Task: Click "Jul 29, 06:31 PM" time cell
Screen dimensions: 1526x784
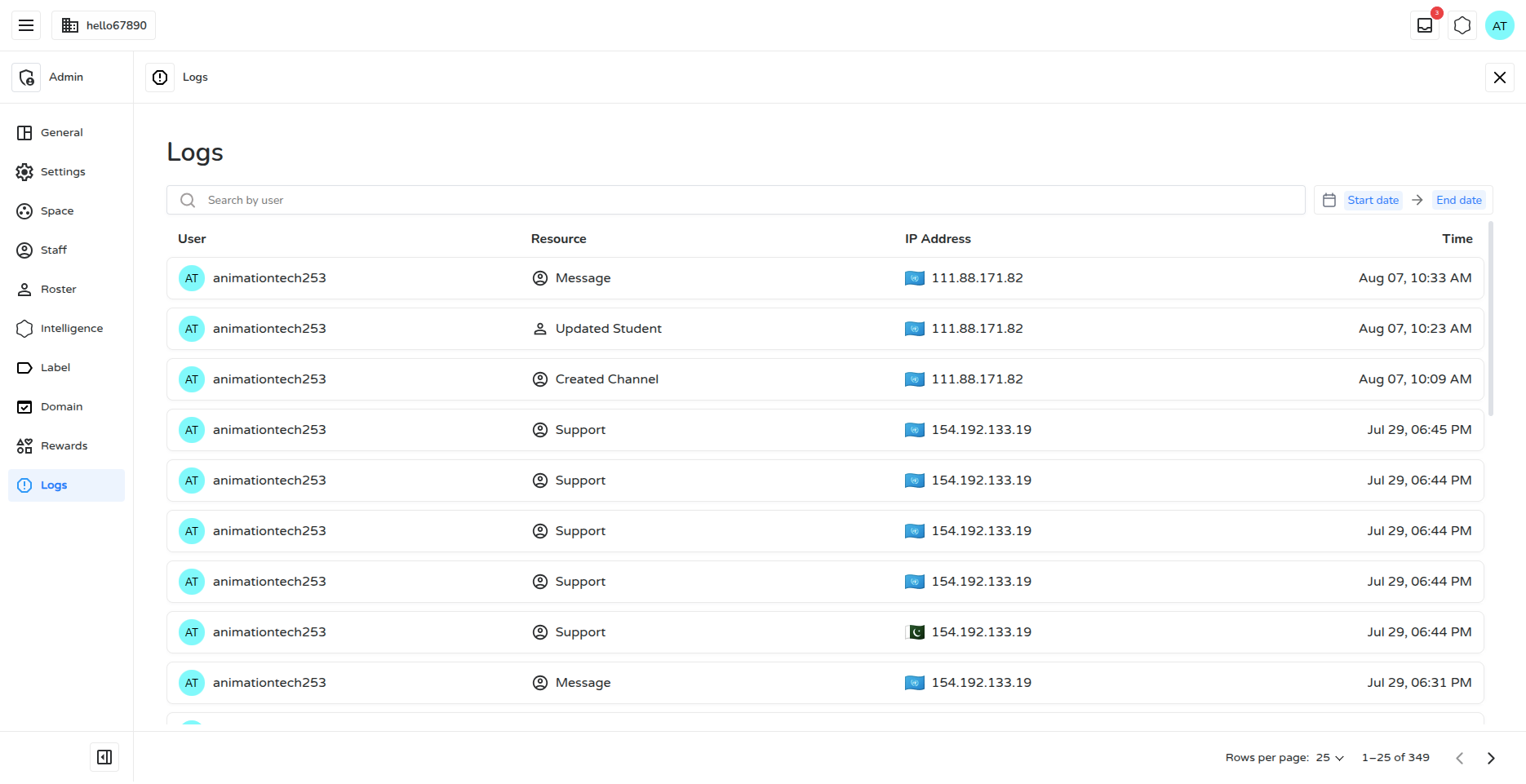Action: point(1419,683)
